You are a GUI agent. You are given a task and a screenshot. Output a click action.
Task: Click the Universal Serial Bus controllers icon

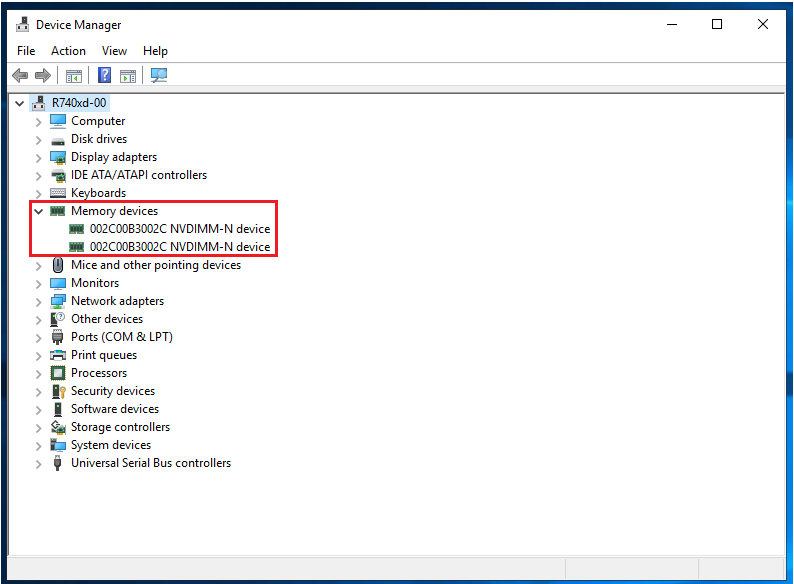pos(58,463)
